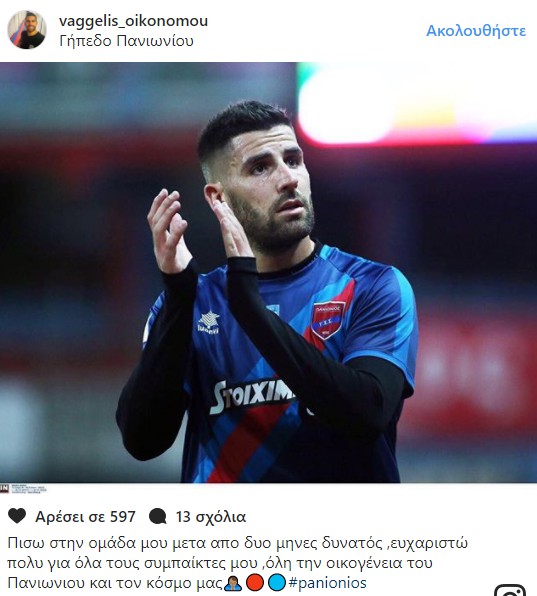This screenshot has height=596, width=537.
Task: Click the player's clapping hands in the photo
Action: tap(198, 228)
